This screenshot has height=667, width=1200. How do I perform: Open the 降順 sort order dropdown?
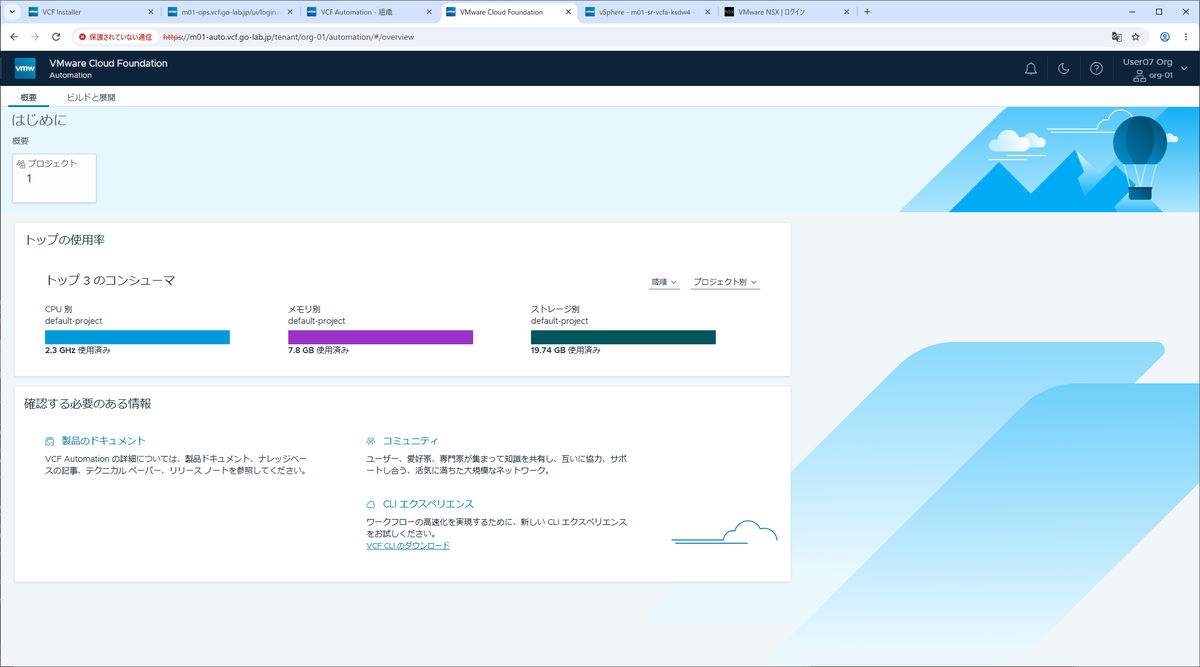pyautogui.click(x=665, y=282)
